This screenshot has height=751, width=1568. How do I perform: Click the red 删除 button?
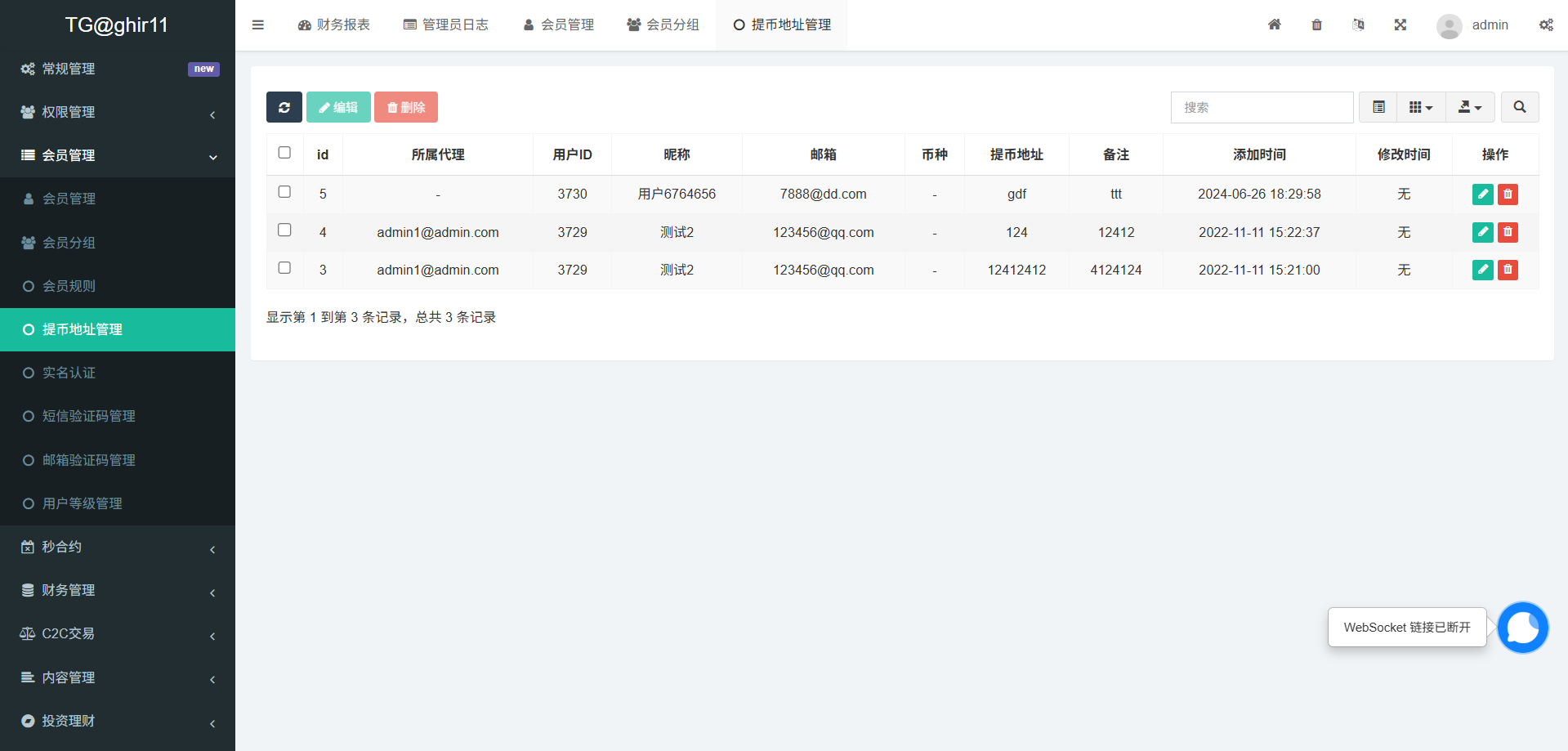point(406,107)
